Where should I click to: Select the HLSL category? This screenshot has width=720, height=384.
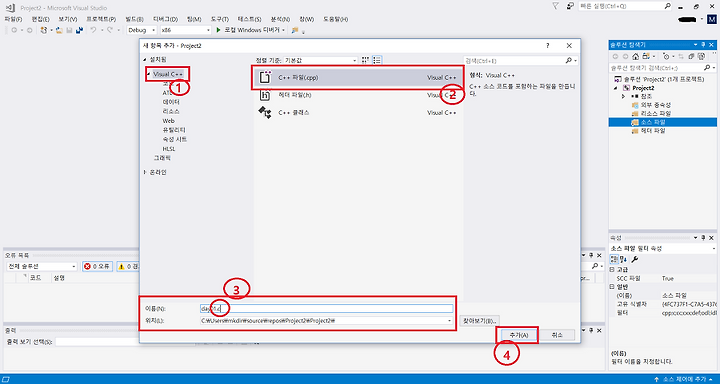click(x=169, y=149)
